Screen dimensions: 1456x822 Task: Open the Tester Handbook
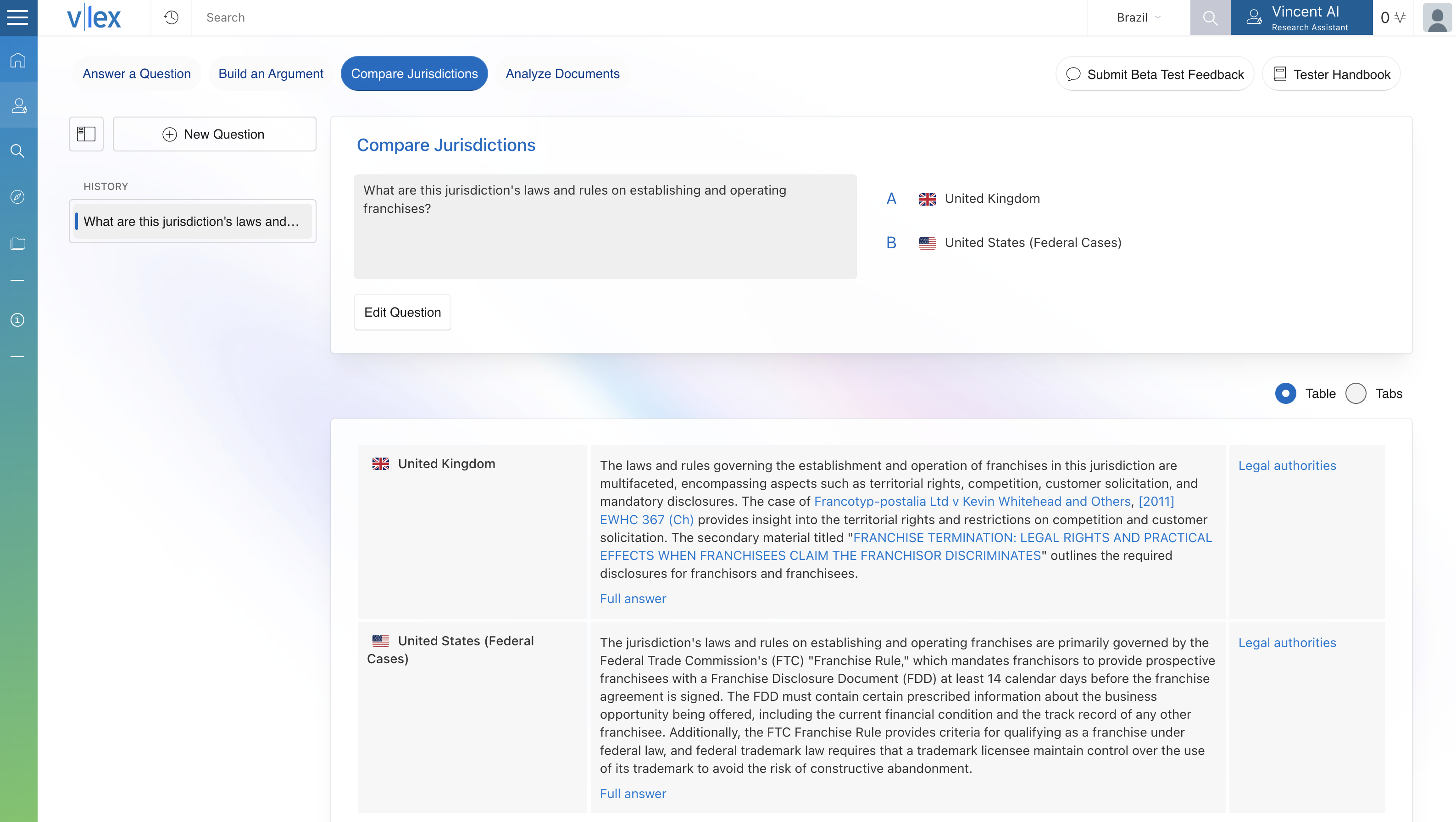pyautogui.click(x=1331, y=74)
